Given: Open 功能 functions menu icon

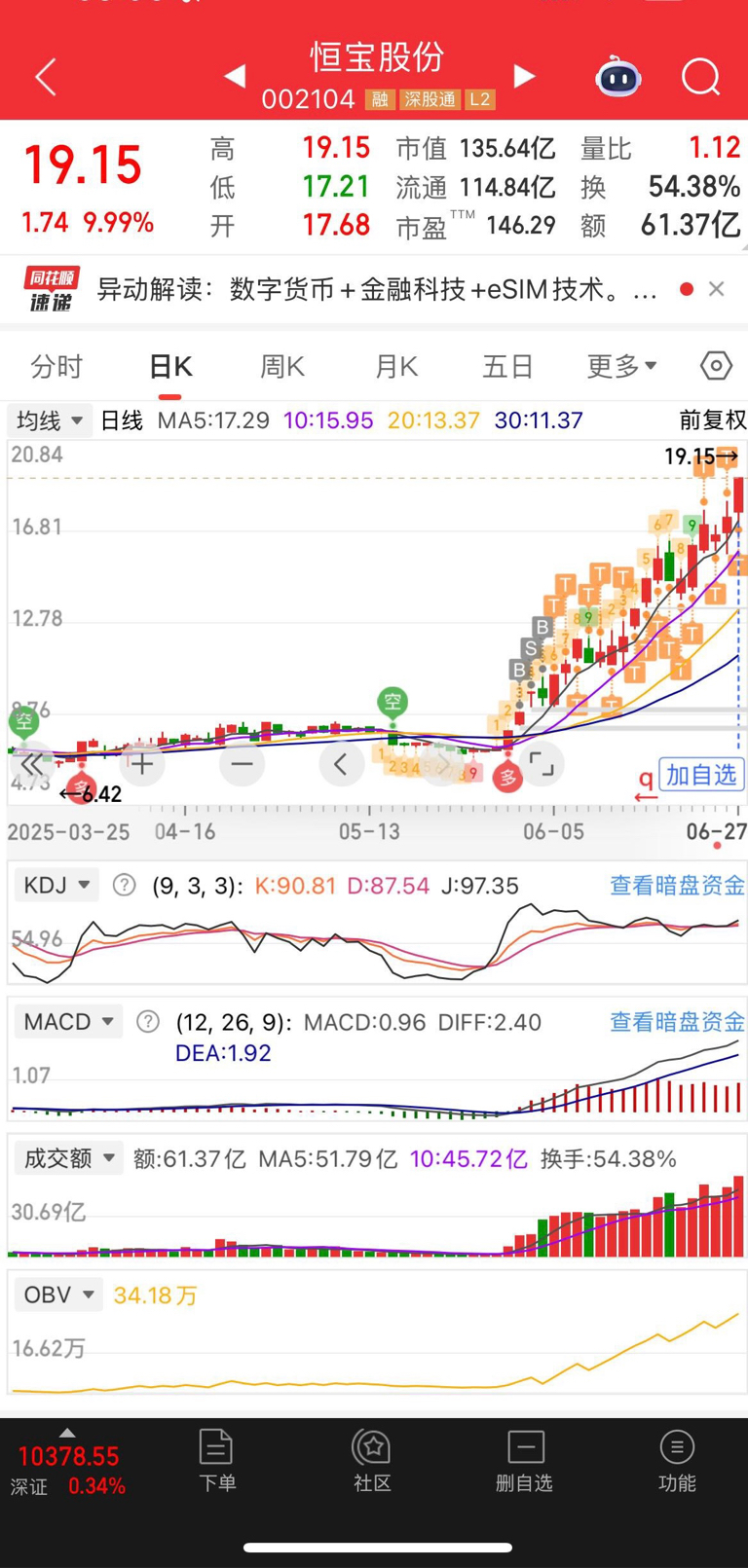Looking at the screenshot, I should (677, 1462).
